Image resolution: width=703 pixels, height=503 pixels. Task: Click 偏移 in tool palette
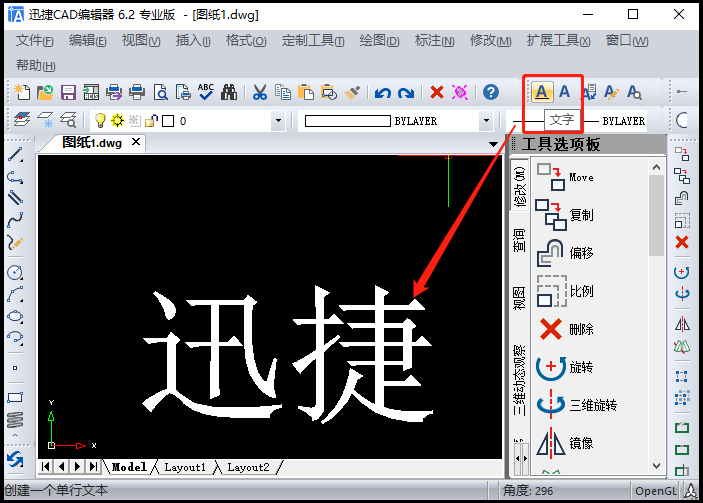[565, 253]
